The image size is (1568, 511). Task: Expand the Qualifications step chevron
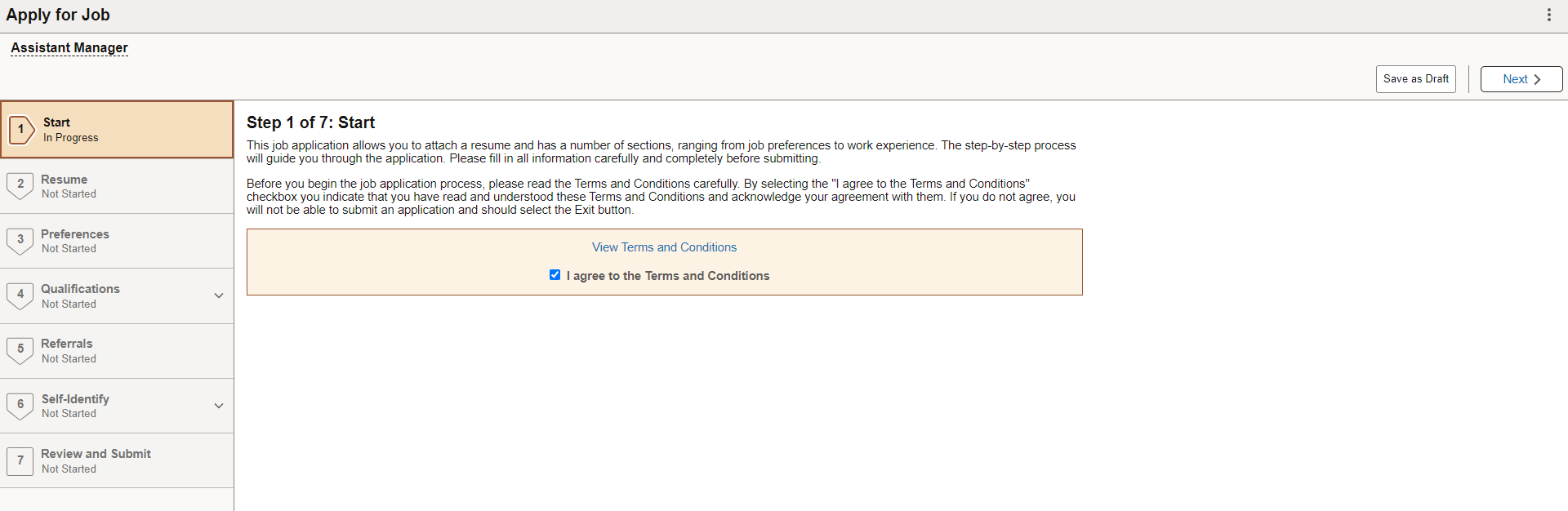[219, 295]
